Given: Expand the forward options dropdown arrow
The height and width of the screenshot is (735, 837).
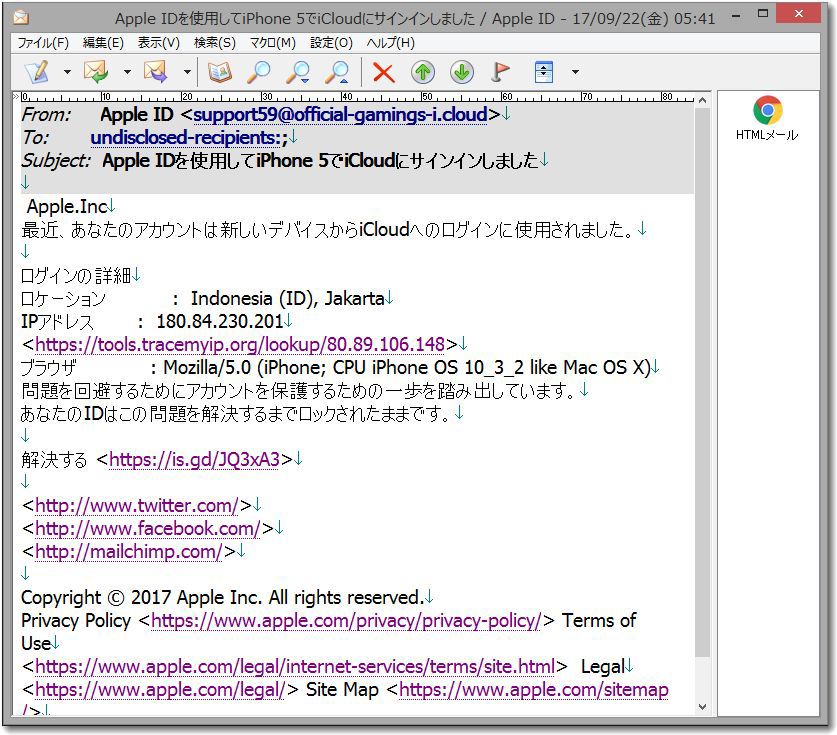Looking at the screenshot, I should 187,72.
